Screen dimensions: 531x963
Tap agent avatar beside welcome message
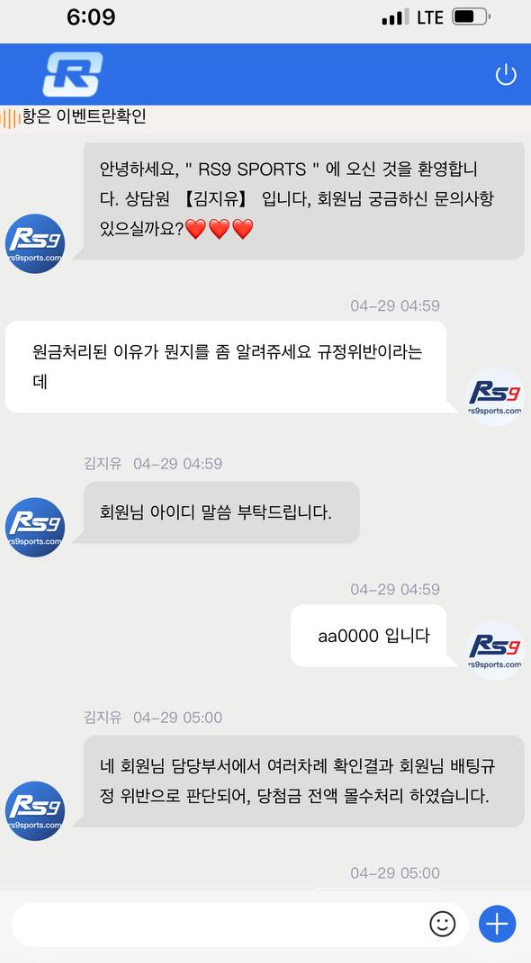point(35,244)
